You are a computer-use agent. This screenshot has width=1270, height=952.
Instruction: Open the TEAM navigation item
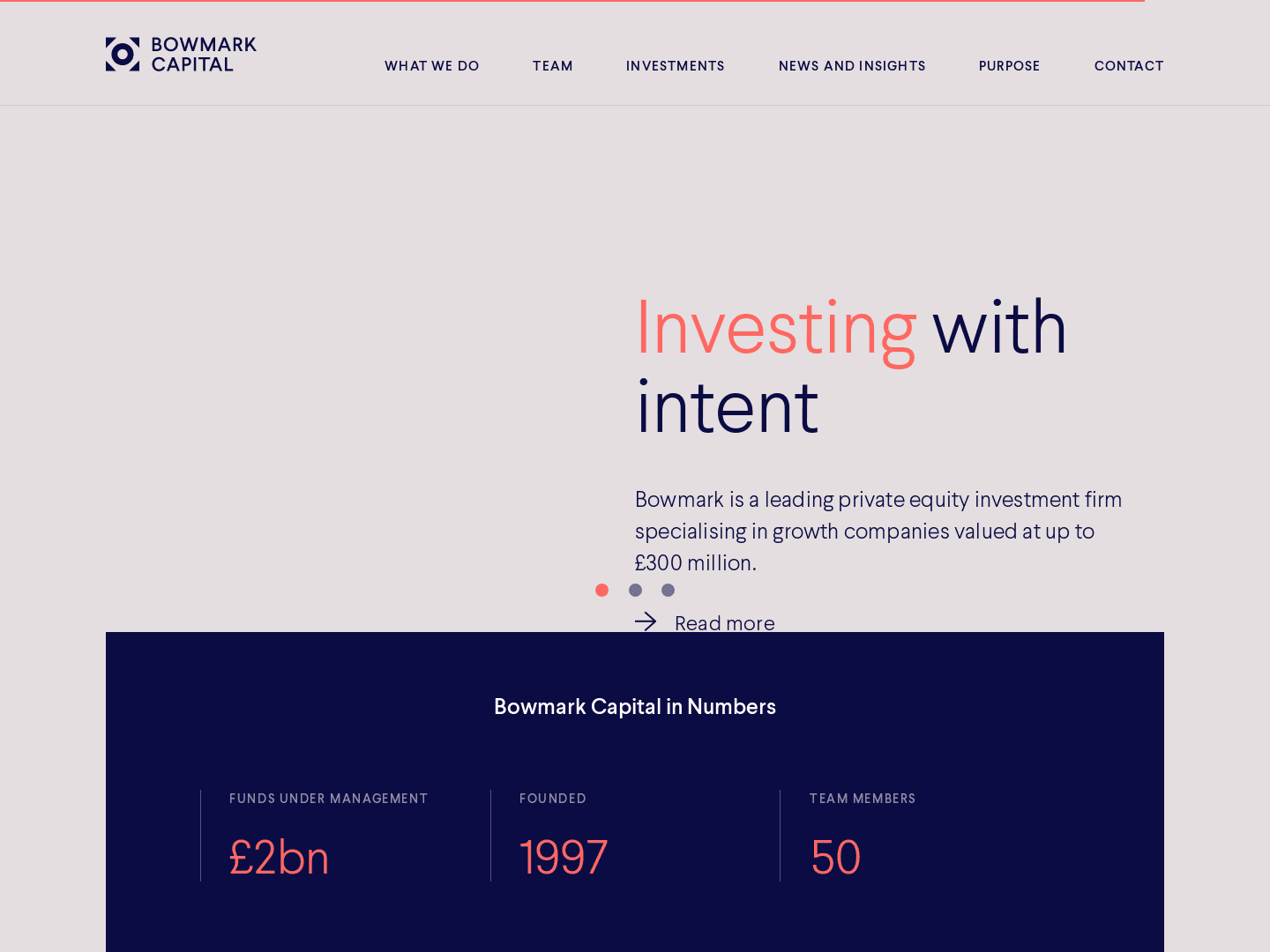coord(552,65)
